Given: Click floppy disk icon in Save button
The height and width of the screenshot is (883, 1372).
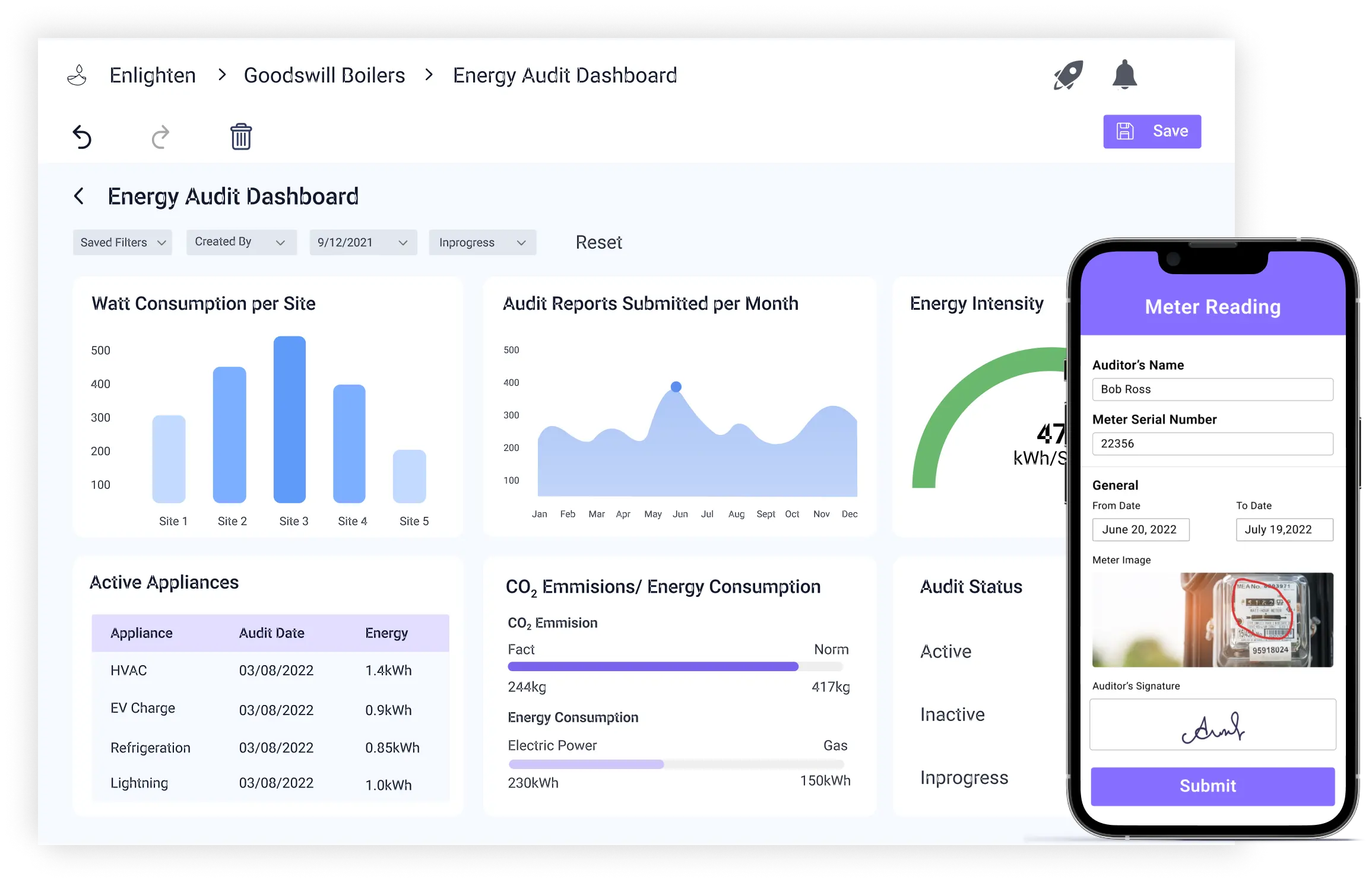Looking at the screenshot, I should 1125,131.
